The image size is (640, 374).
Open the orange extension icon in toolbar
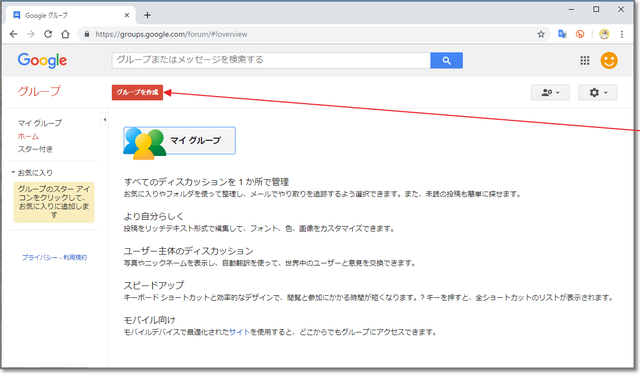[580, 34]
